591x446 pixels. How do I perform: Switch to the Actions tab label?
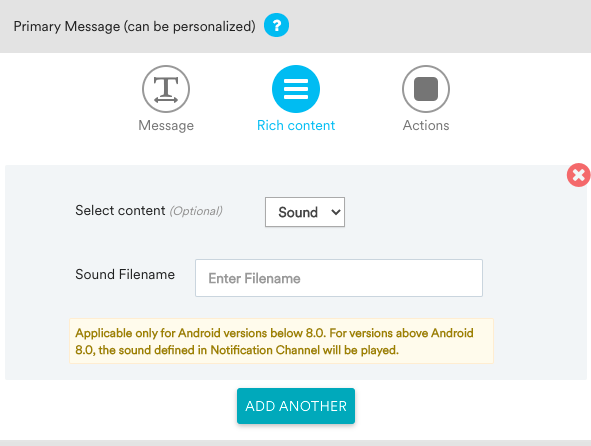click(426, 125)
